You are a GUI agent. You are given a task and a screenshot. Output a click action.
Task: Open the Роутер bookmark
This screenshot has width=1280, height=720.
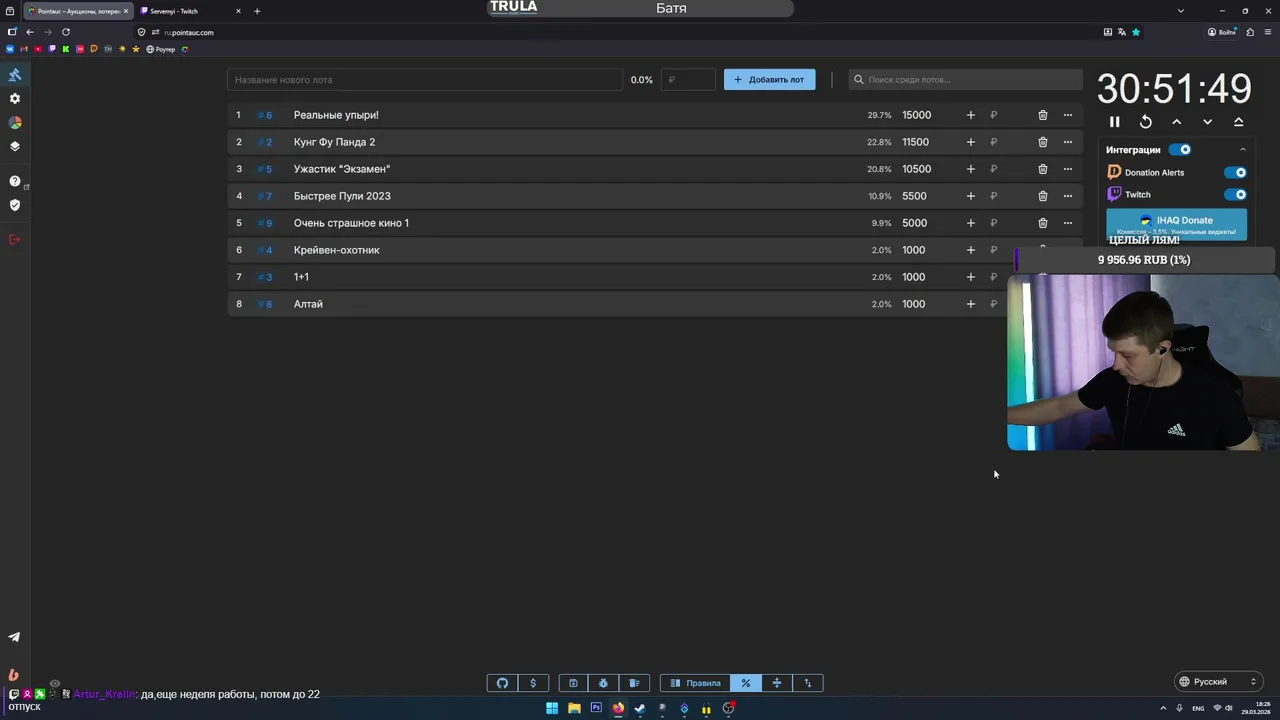point(161,49)
